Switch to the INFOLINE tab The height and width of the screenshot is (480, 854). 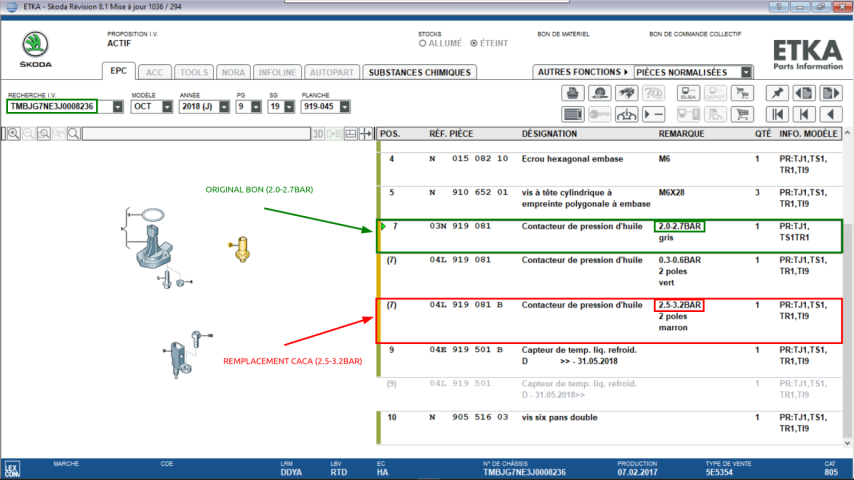coord(277,72)
